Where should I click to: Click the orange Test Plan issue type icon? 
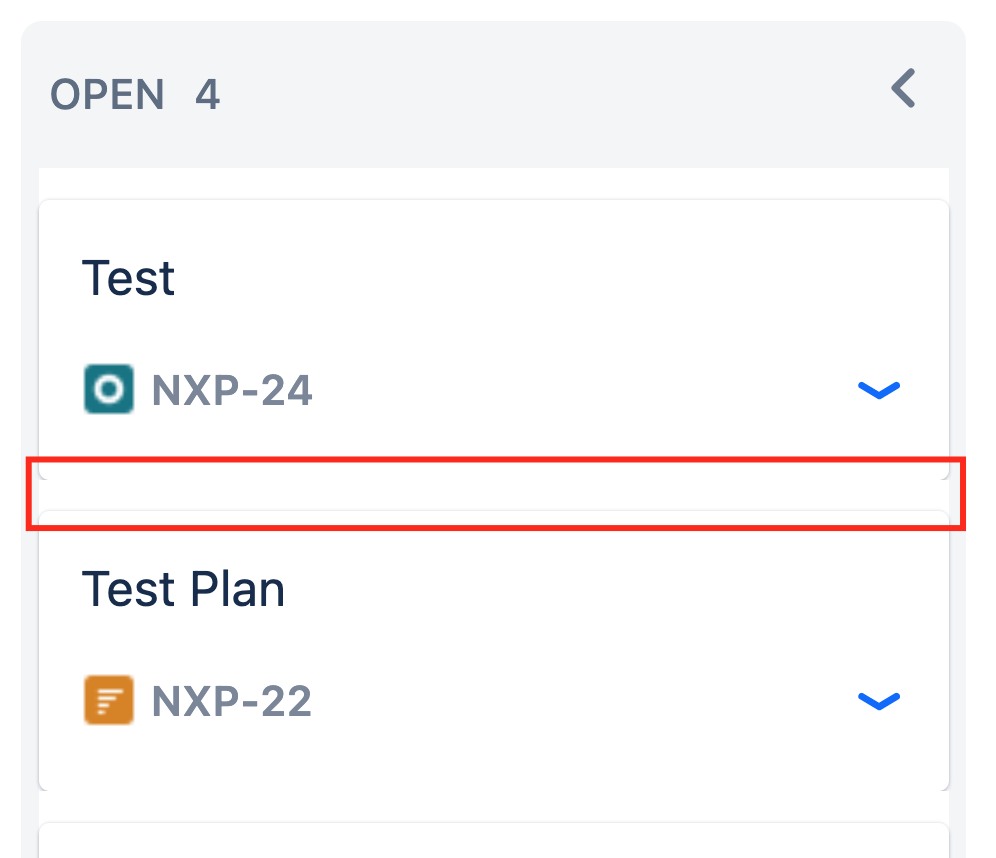[108, 701]
